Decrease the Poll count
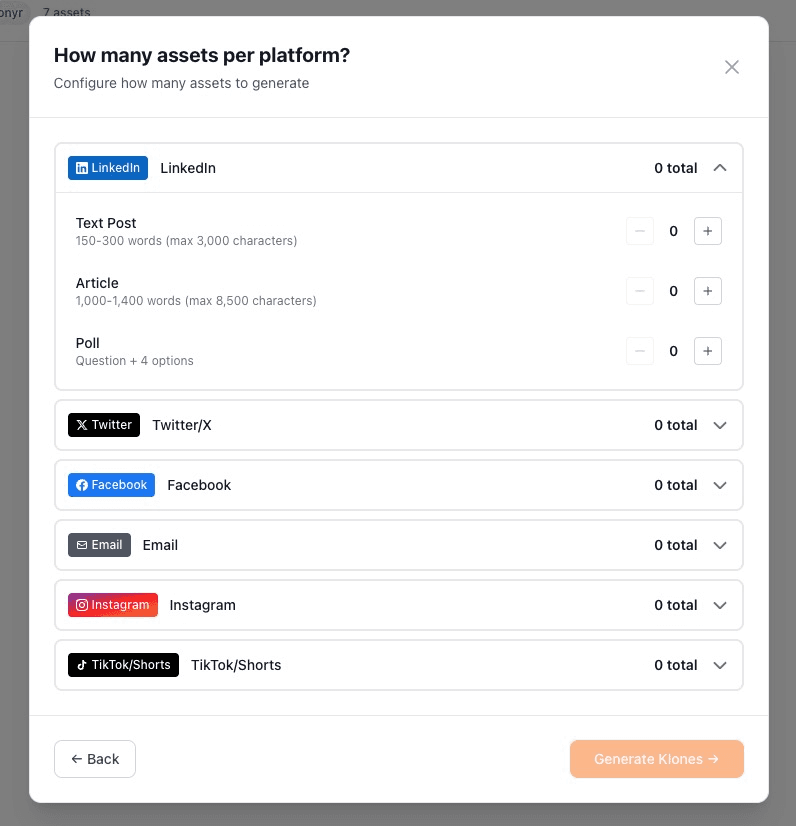 click(640, 351)
